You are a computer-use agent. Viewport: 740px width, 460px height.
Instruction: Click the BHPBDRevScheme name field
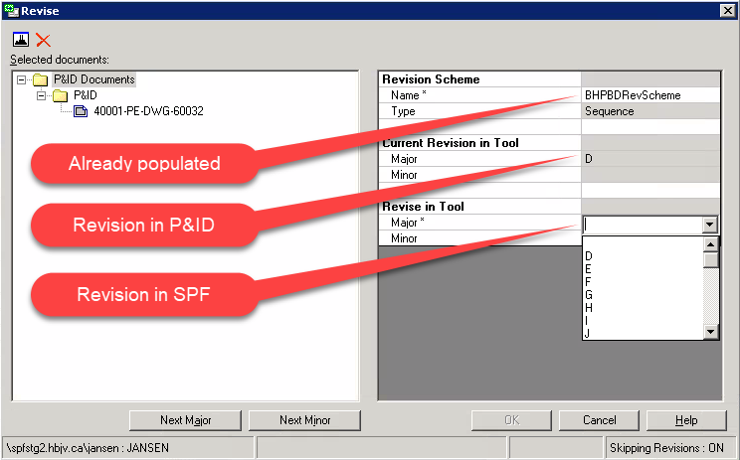(650, 95)
